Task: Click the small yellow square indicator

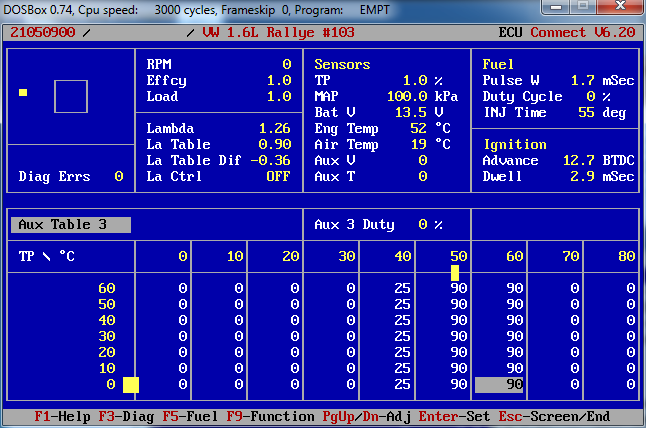Action: click(23, 93)
